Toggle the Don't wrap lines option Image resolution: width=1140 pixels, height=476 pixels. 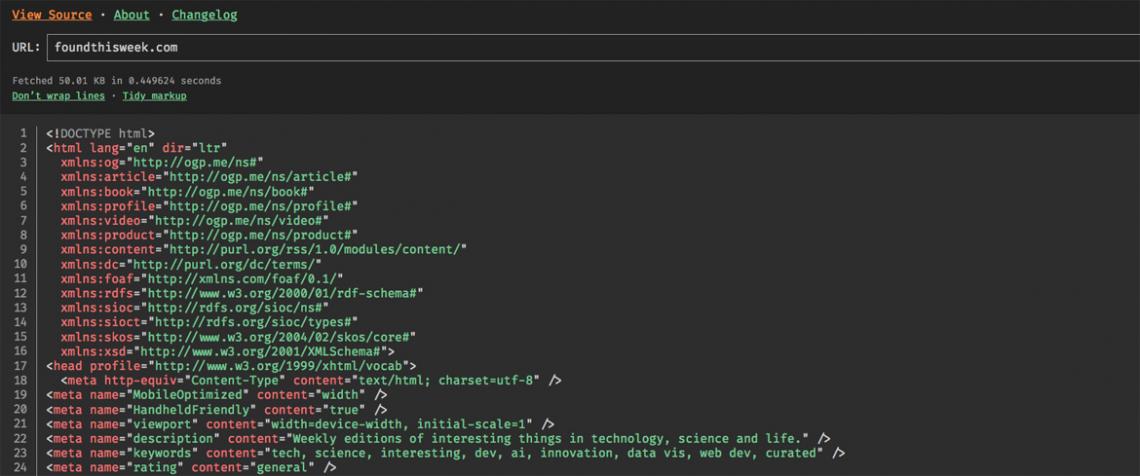(58, 96)
